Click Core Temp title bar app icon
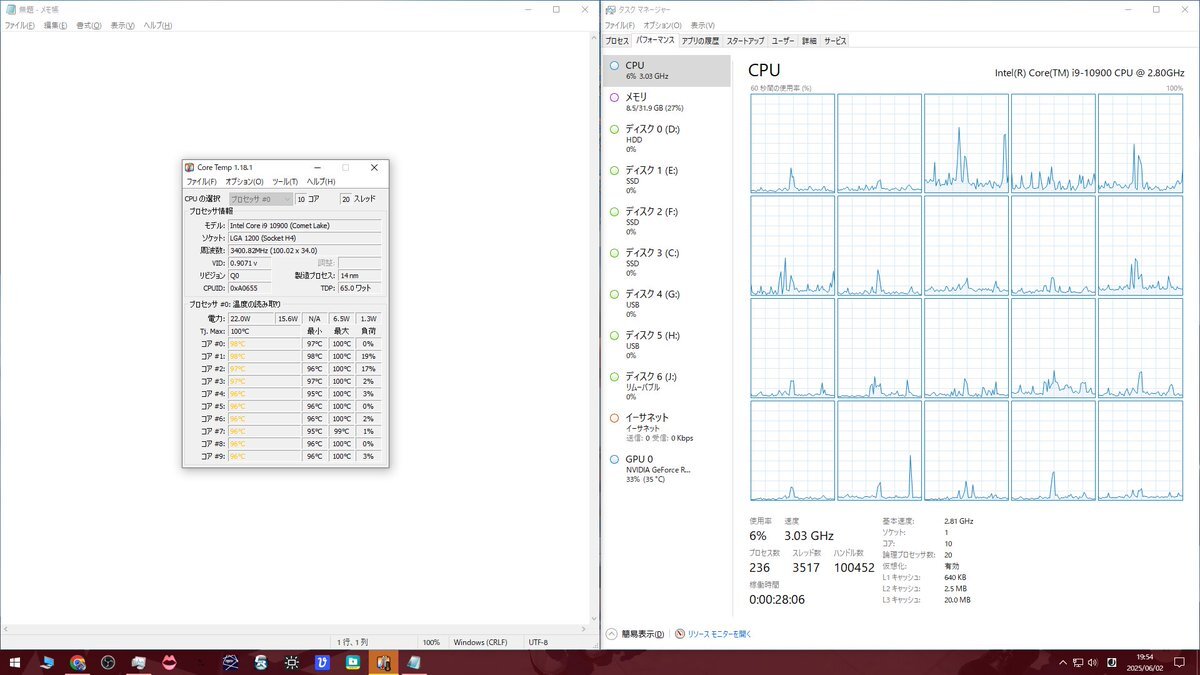 click(190, 168)
